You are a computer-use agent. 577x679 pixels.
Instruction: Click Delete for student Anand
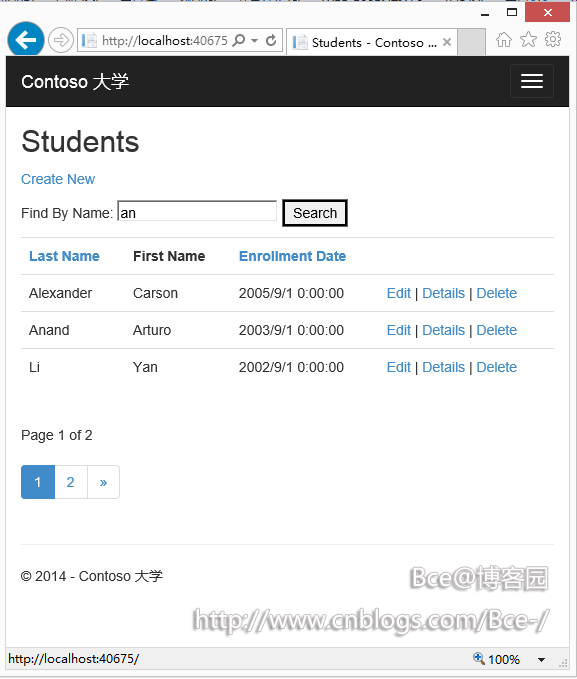(x=496, y=330)
